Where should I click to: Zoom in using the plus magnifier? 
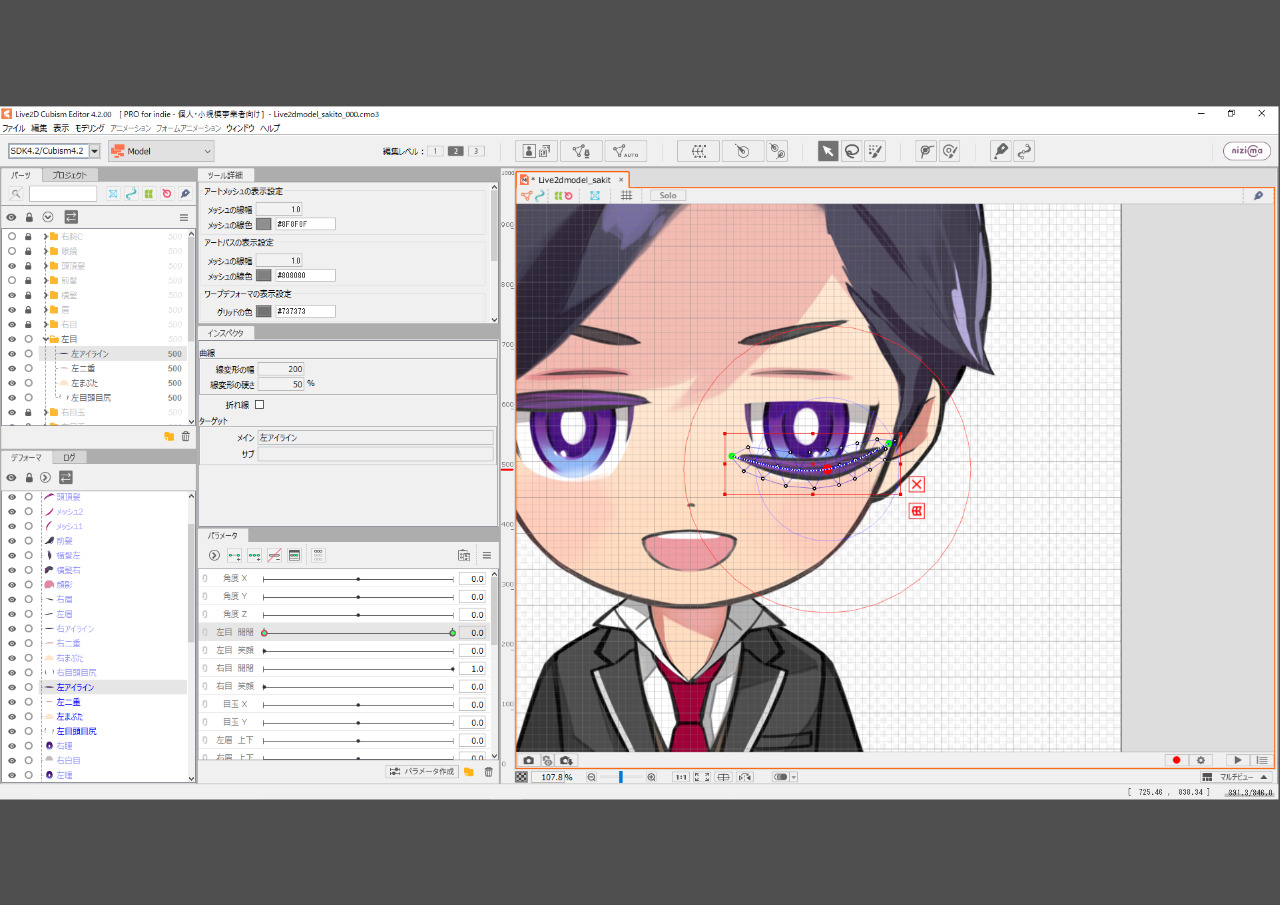[x=651, y=777]
